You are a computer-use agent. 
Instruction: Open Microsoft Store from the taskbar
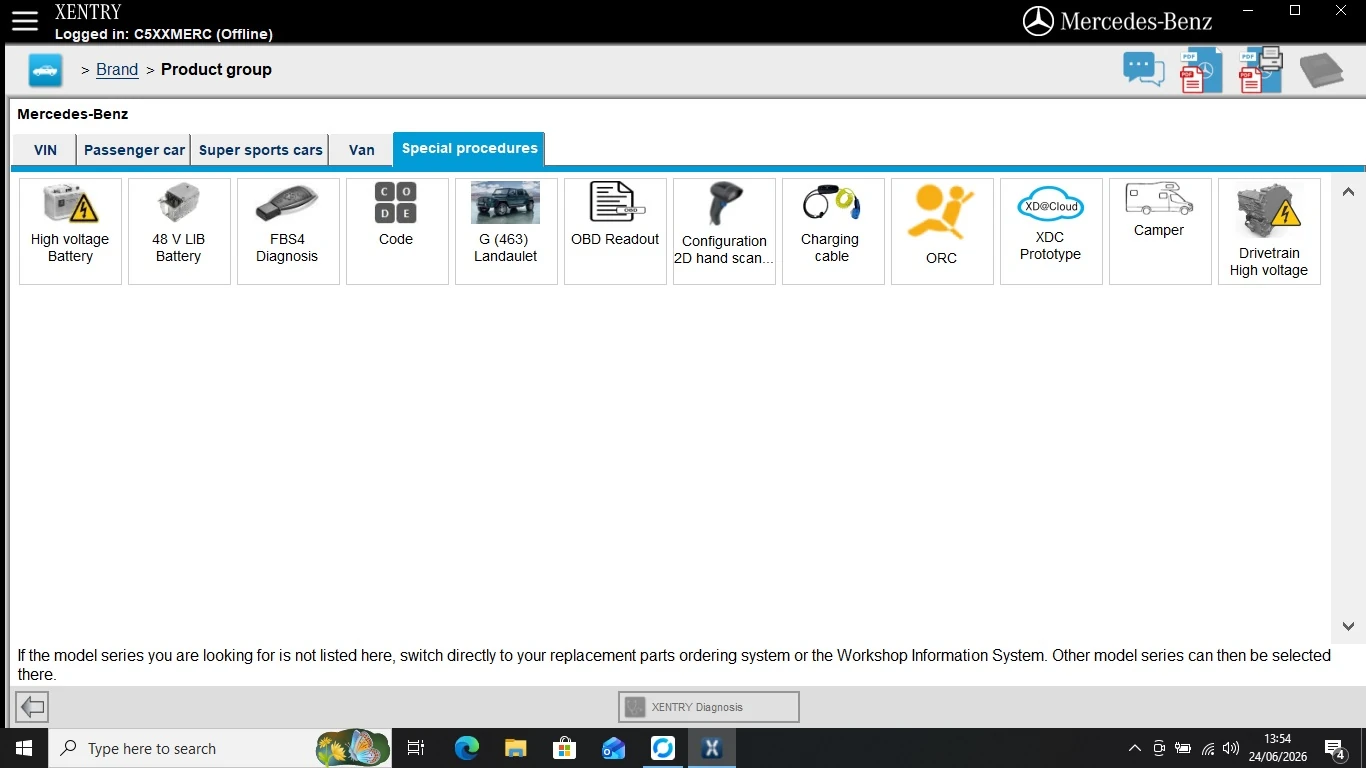pyautogui.click(x=564, y=748)
